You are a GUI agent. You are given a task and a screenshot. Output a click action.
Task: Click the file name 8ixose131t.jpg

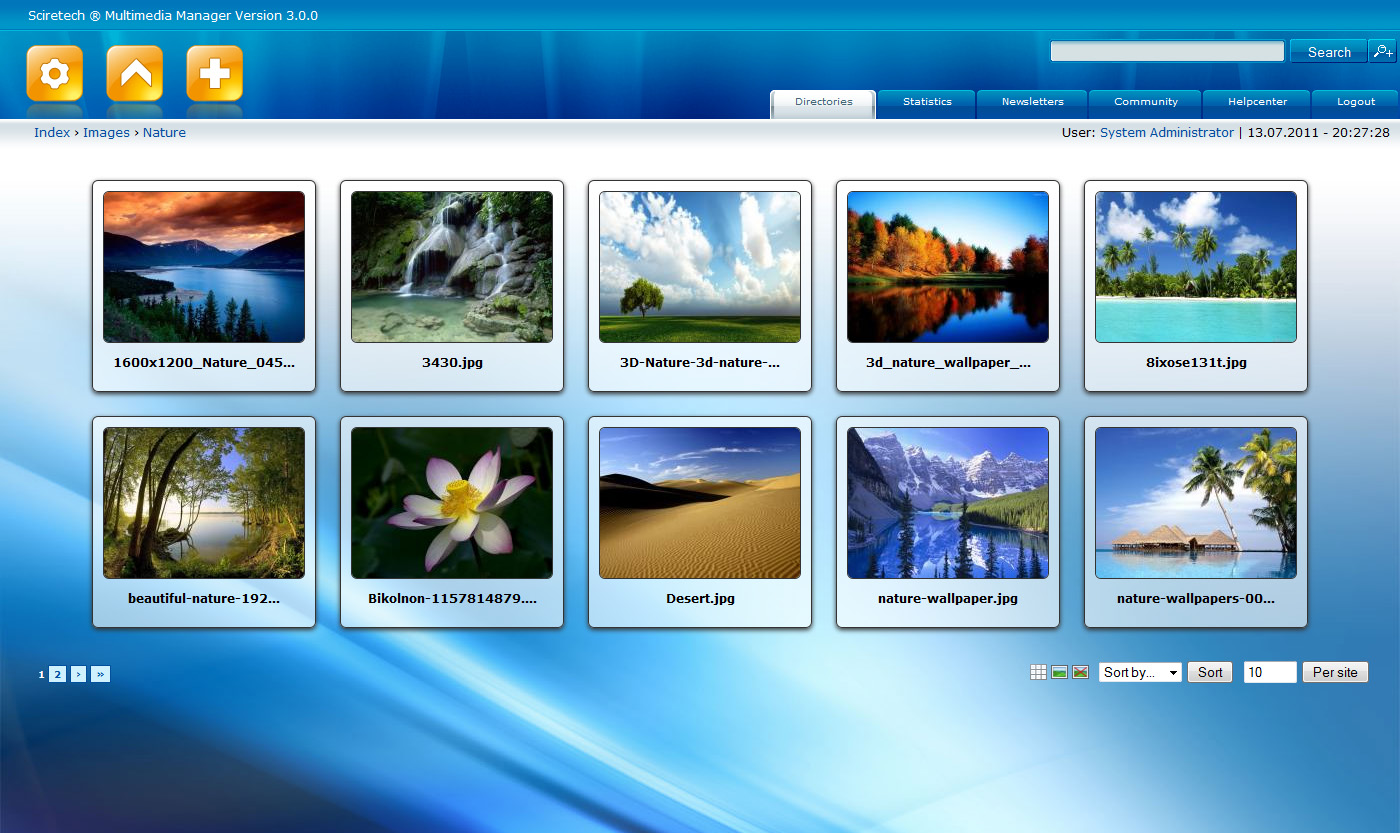[x=1196, y=363]
